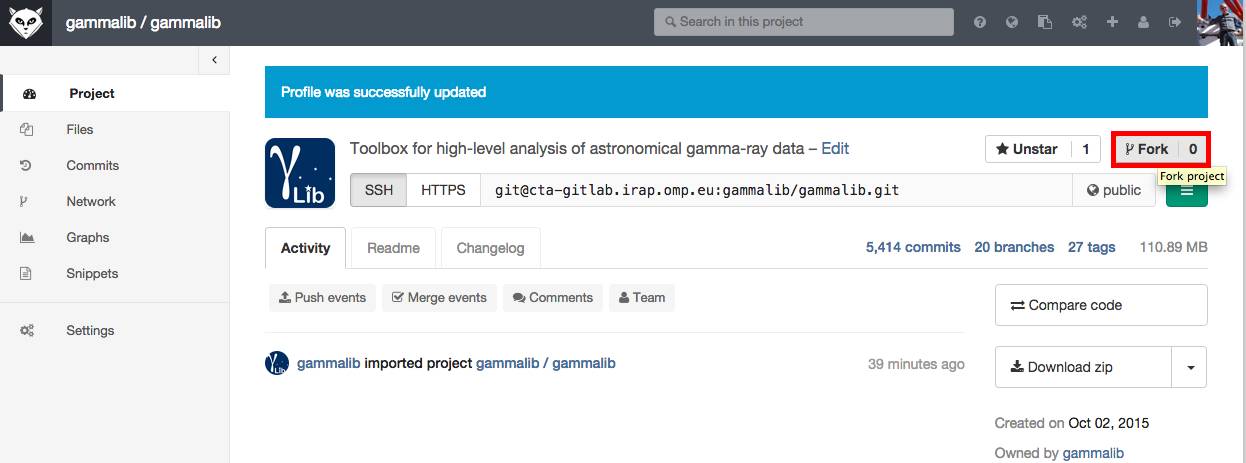Unstar the gammalib project
The height and width of the screenshot is (463, 1246).
1028,149
